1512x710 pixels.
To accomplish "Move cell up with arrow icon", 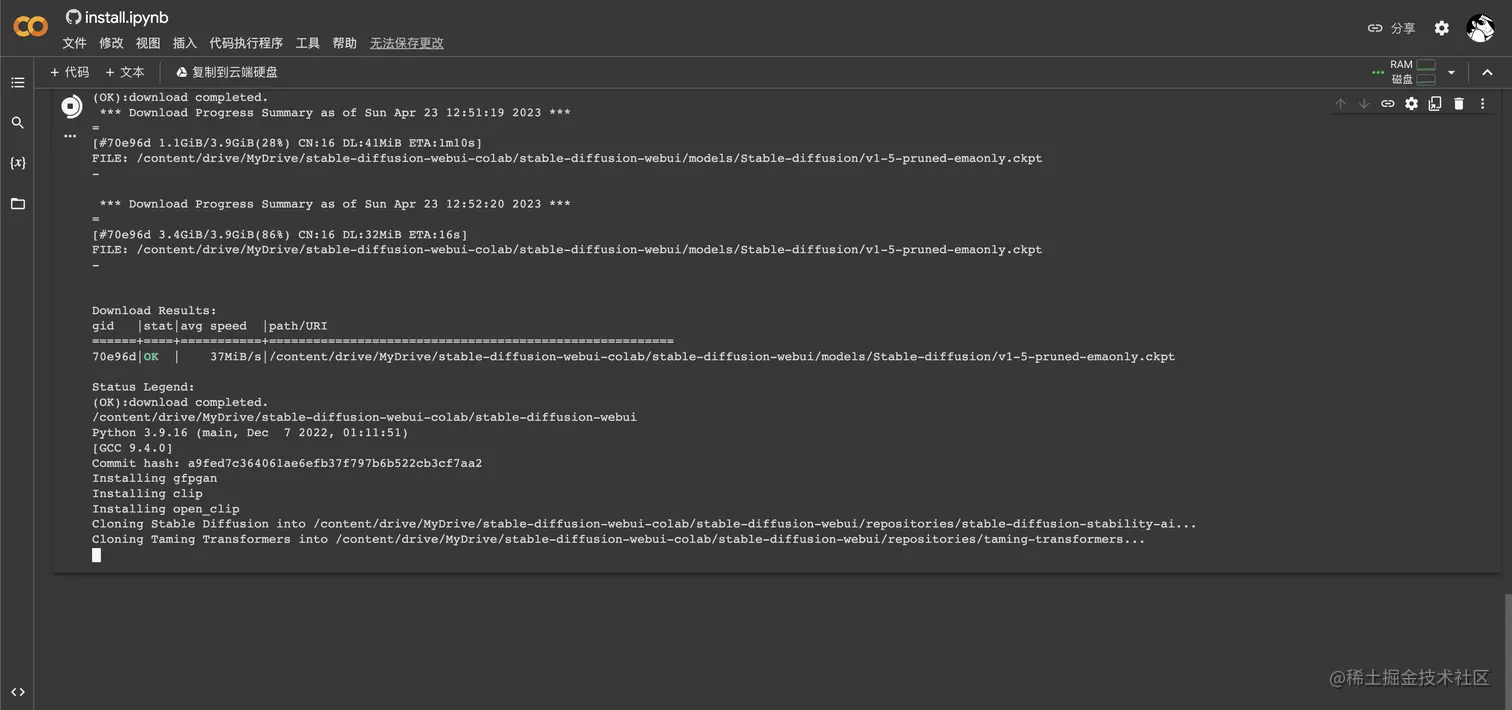I will (x=1341, y=104).
